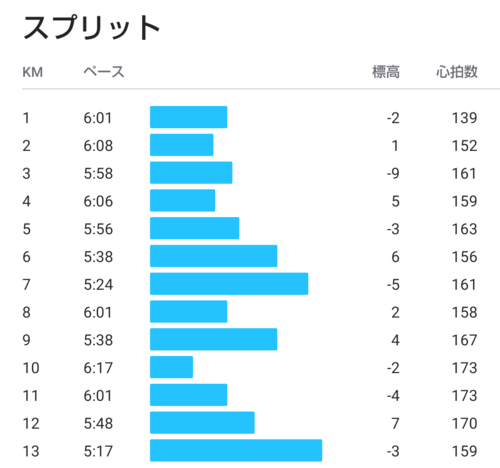
Task: Click the スプリット heading
Action: click(x=91, y=28)
